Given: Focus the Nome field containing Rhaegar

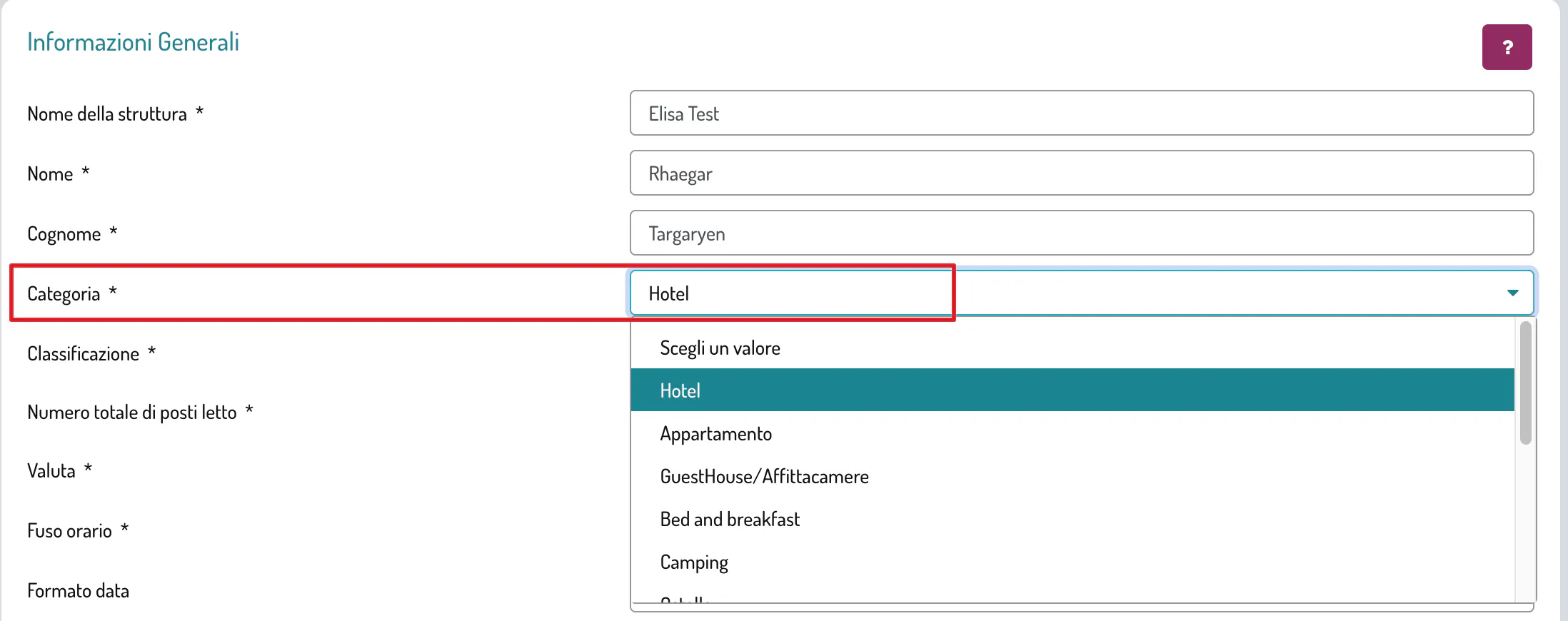Looking at the screenshot, I should [1081, 173].
